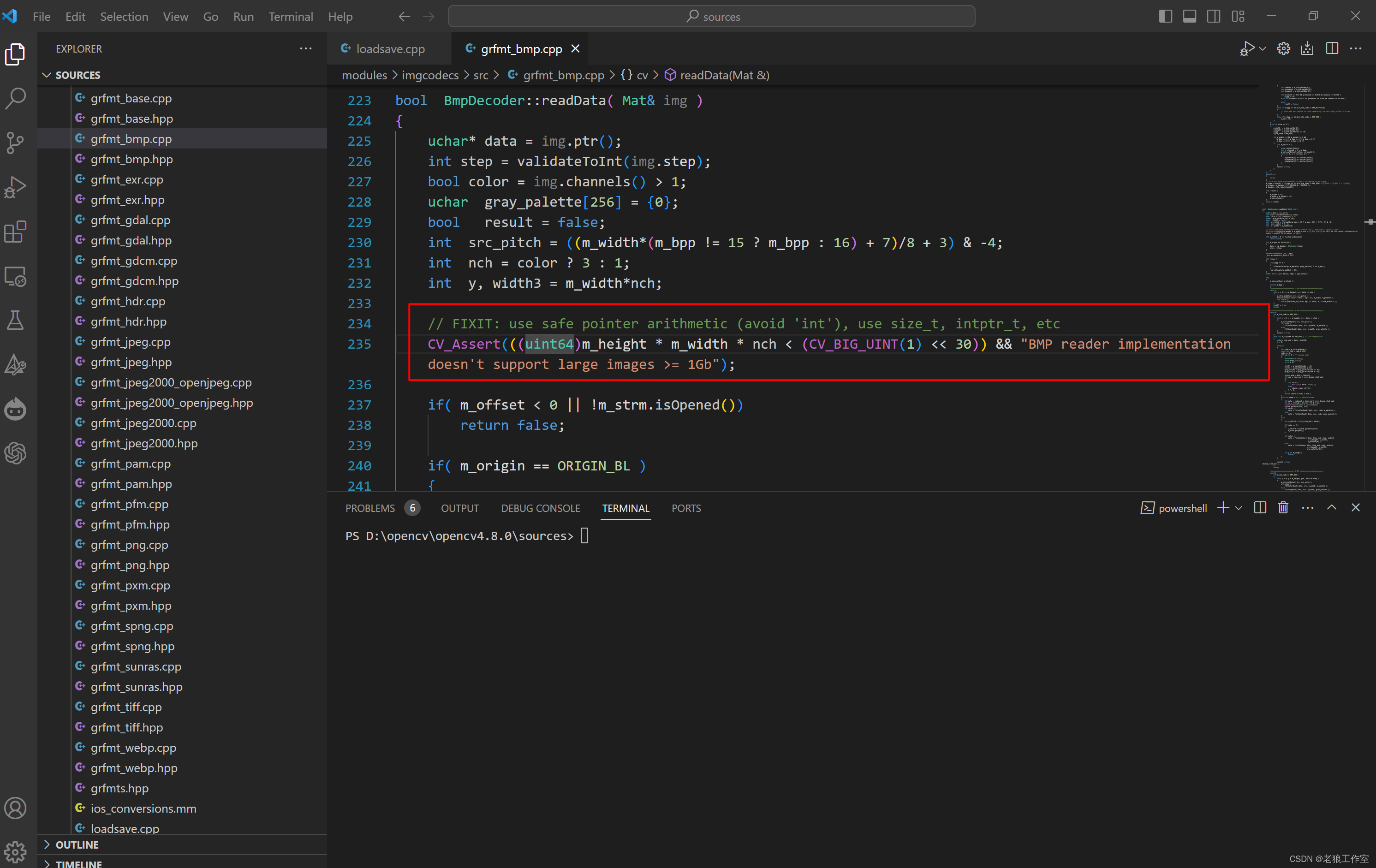The height and width of the screenshot is (868, 1376).
Task: Open the Testing flask view
Action: 15,320
